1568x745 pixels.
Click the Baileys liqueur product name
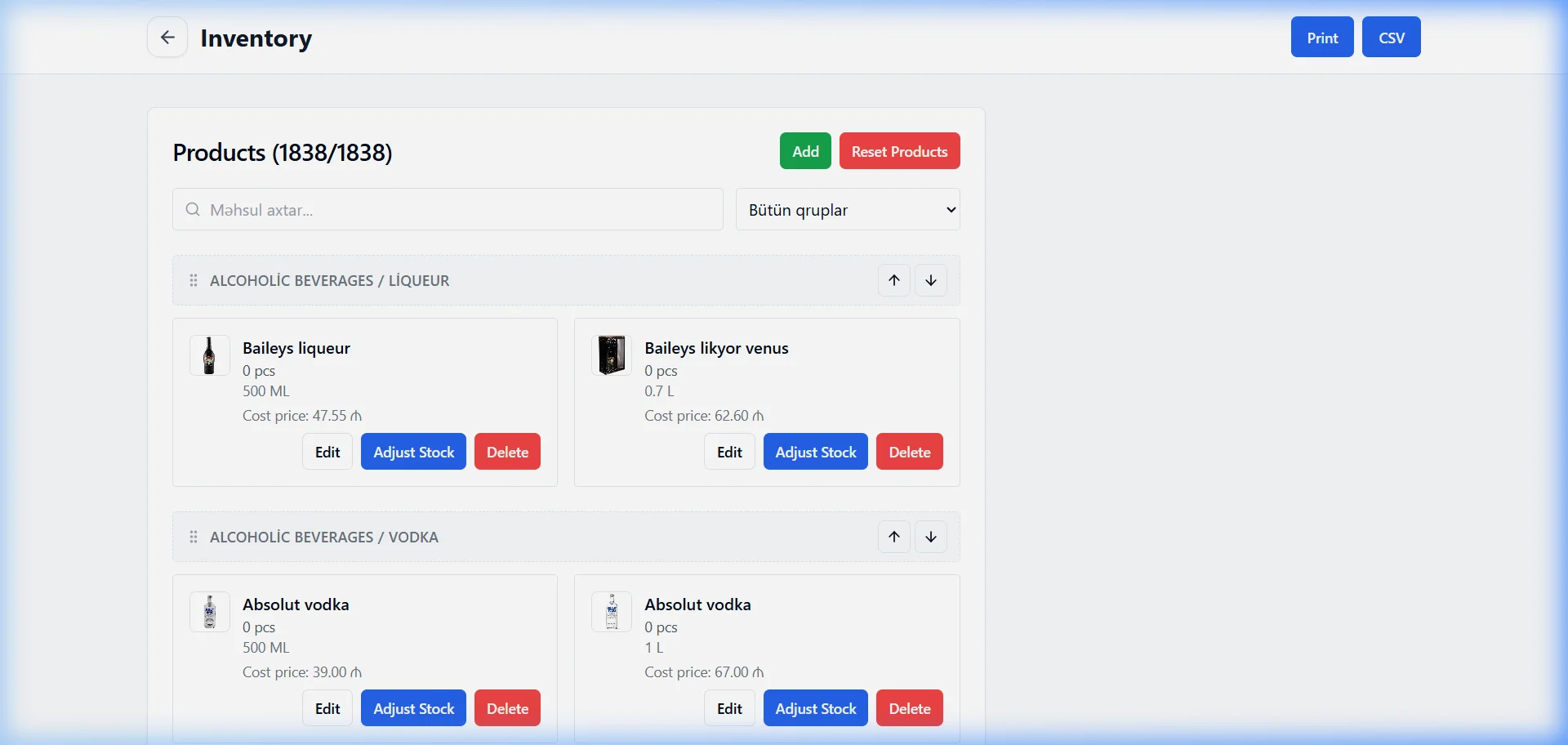[296, 348]
